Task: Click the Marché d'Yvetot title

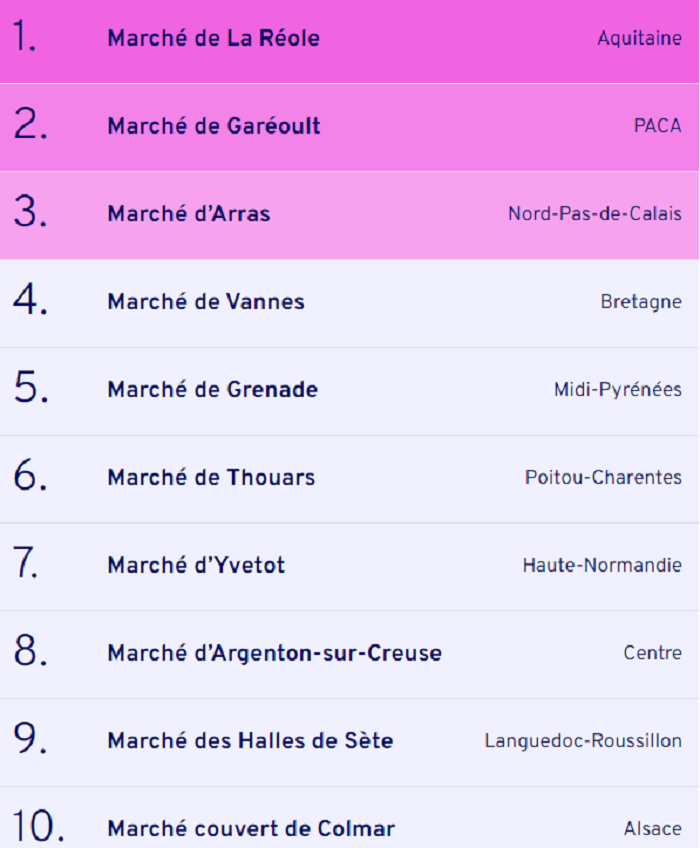Action: tap(196, 565)
